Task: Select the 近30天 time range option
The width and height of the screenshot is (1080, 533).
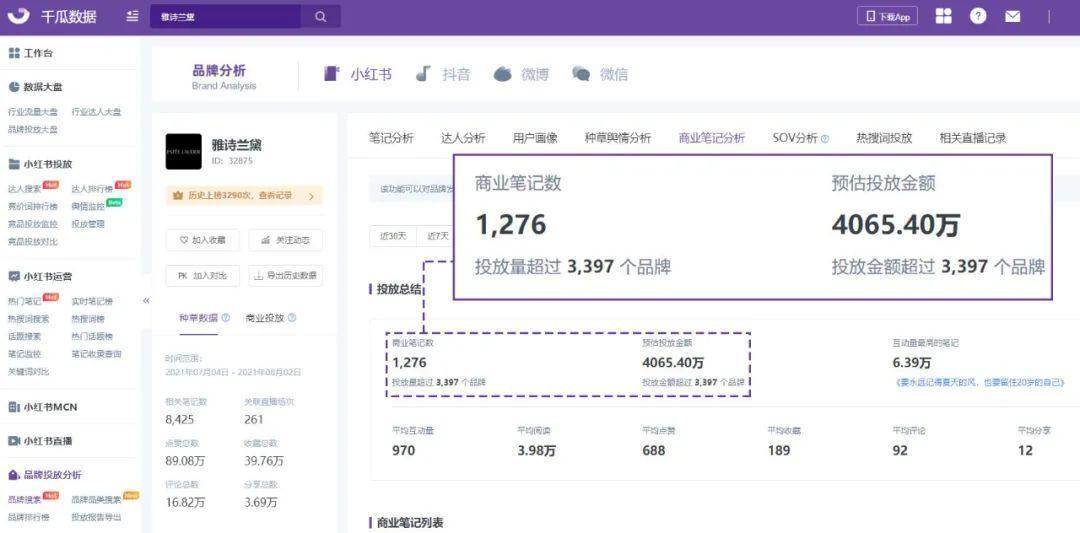Action: tap(393, 236)
